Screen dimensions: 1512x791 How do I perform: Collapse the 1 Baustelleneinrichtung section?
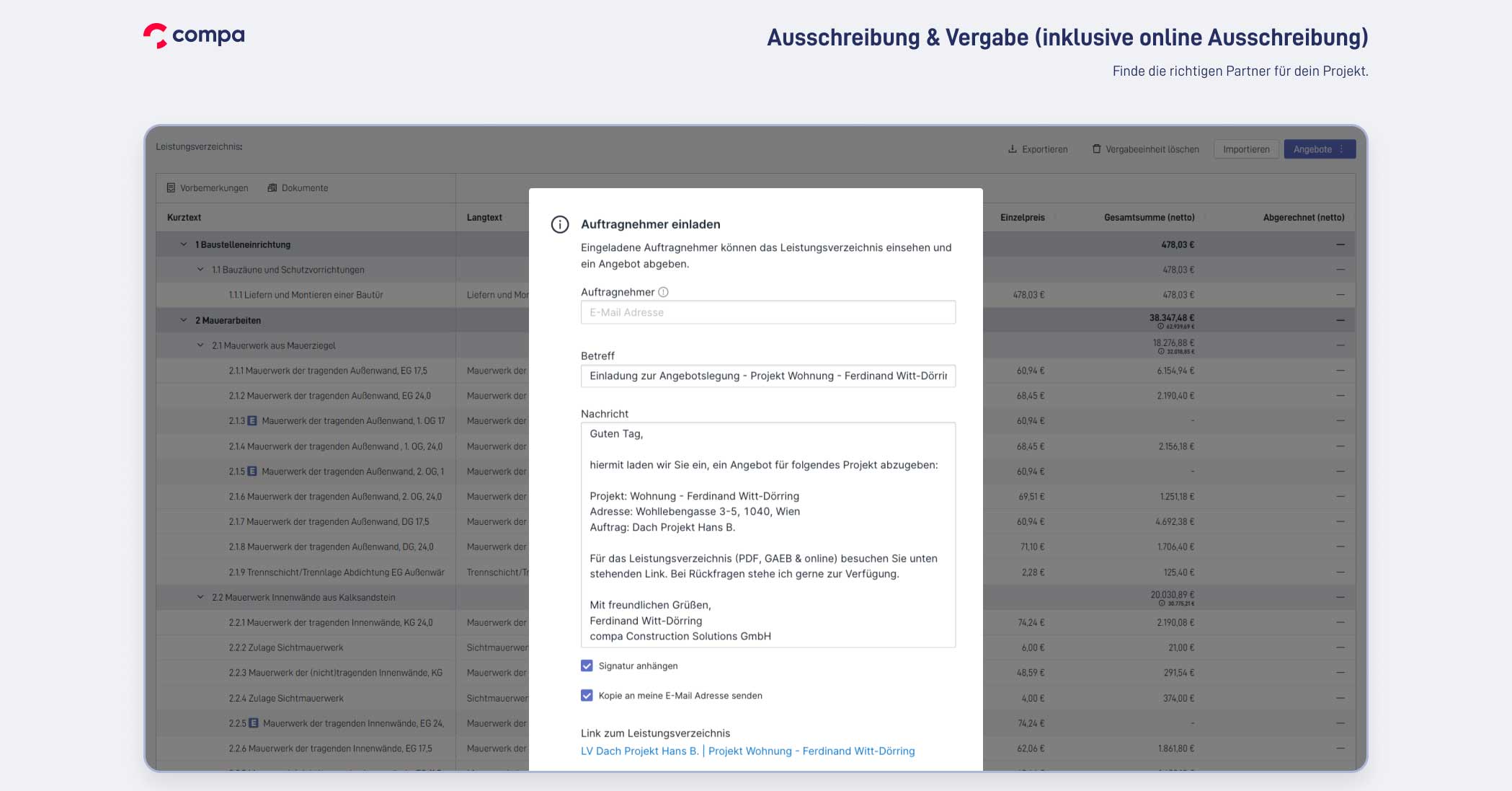click(184, 244)
